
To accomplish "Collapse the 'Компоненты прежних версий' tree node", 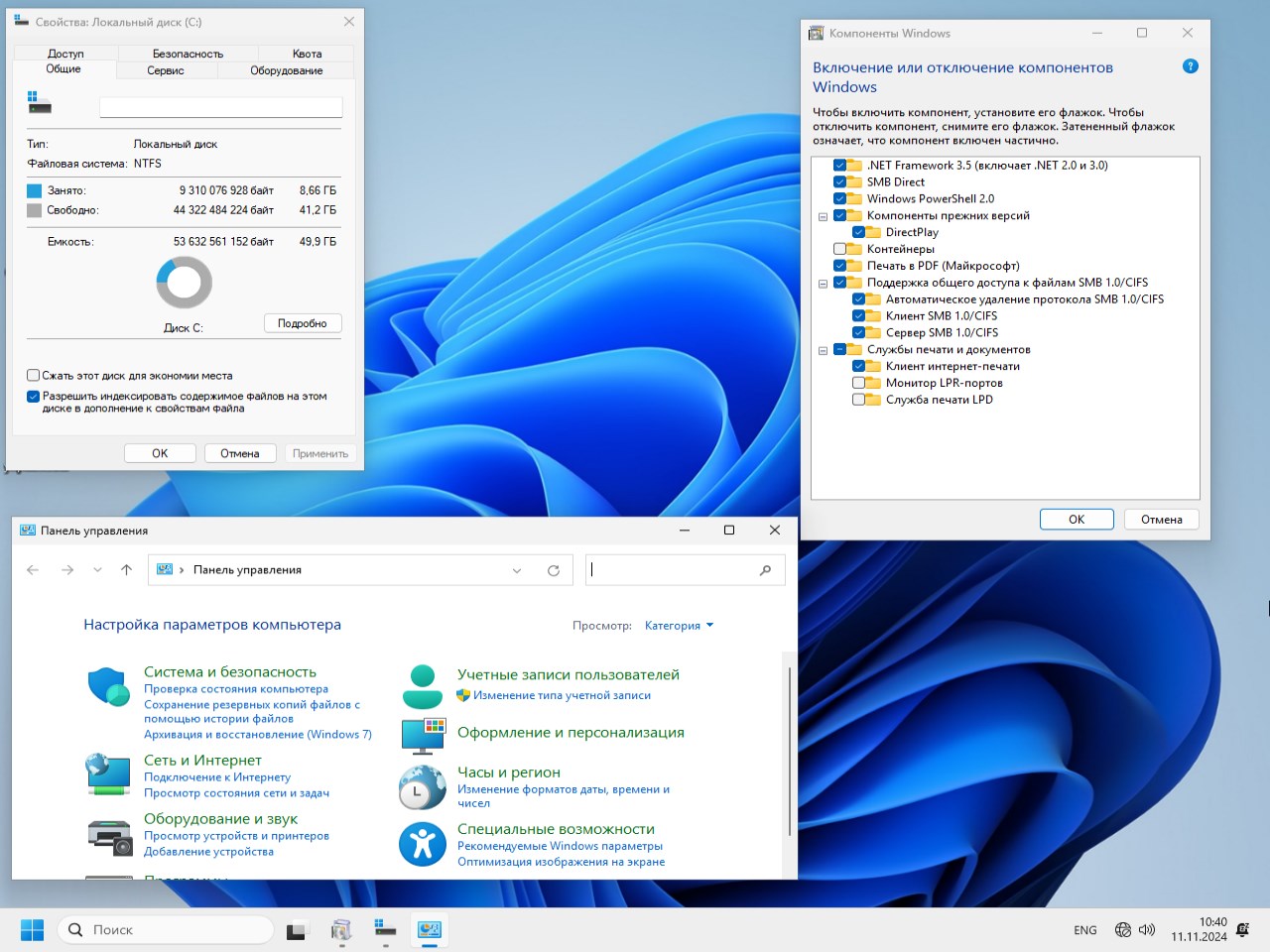I will (x=823, y=216).
